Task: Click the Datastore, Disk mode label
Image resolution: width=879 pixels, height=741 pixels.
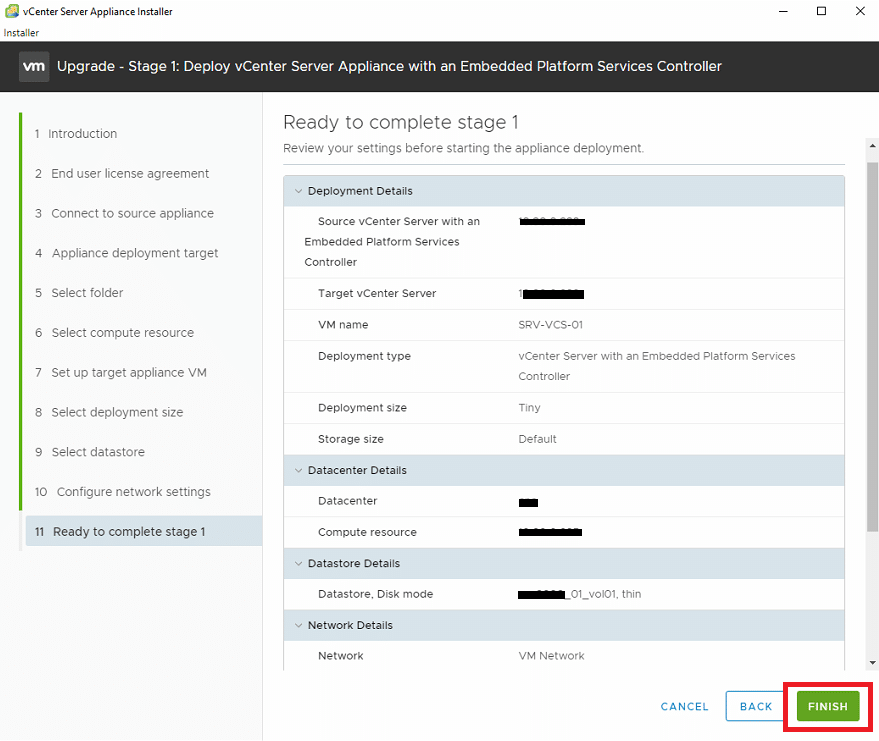Action: pos(376,594)
